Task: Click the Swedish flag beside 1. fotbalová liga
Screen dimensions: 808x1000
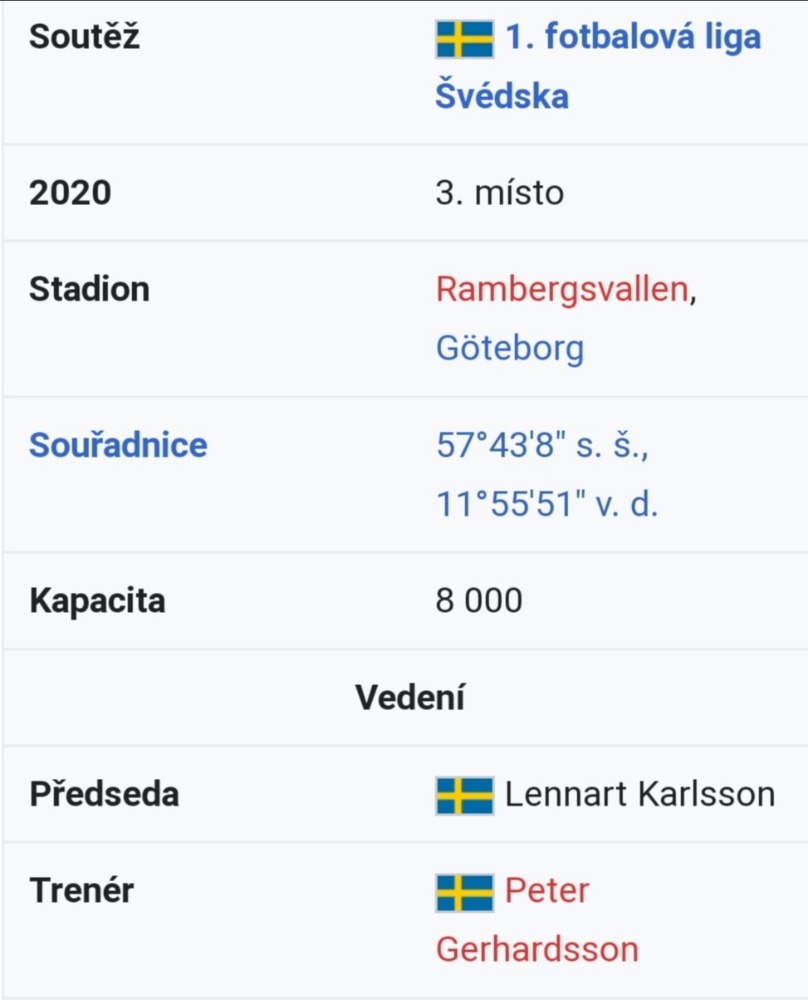Action: [x=464, y=39]
